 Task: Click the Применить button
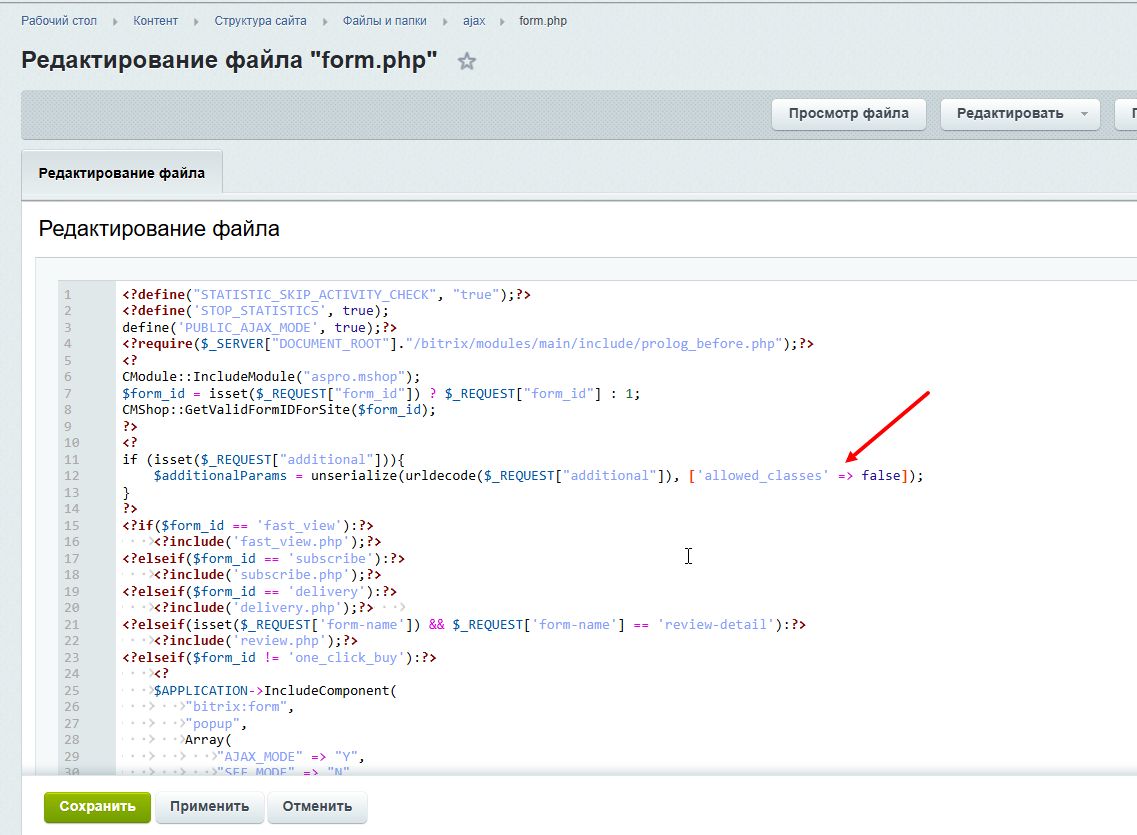209,806
